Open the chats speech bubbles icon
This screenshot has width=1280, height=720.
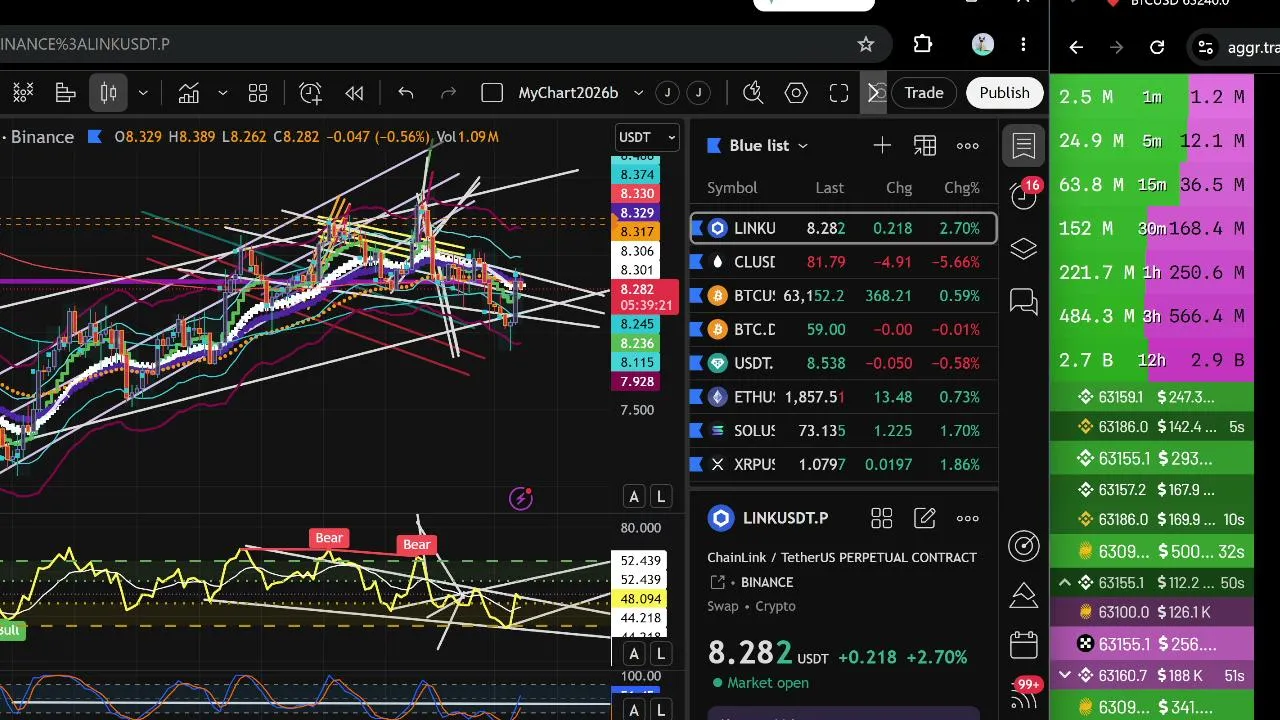tap(1024, 301)
